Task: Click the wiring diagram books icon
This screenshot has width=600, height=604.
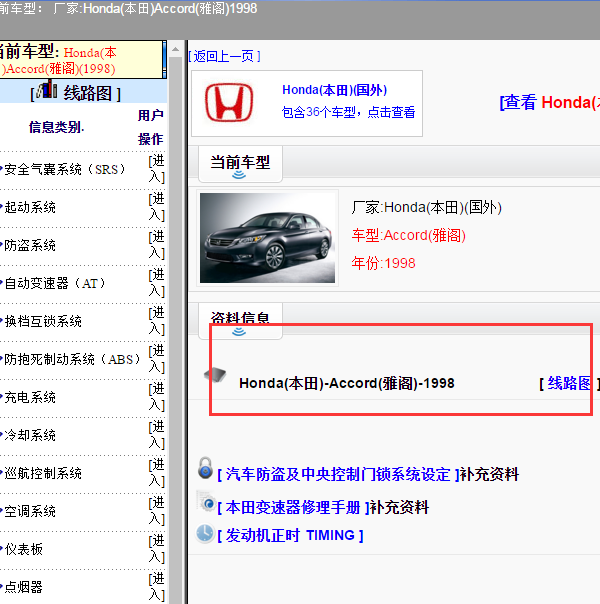Action: click(x=47, y=89)
